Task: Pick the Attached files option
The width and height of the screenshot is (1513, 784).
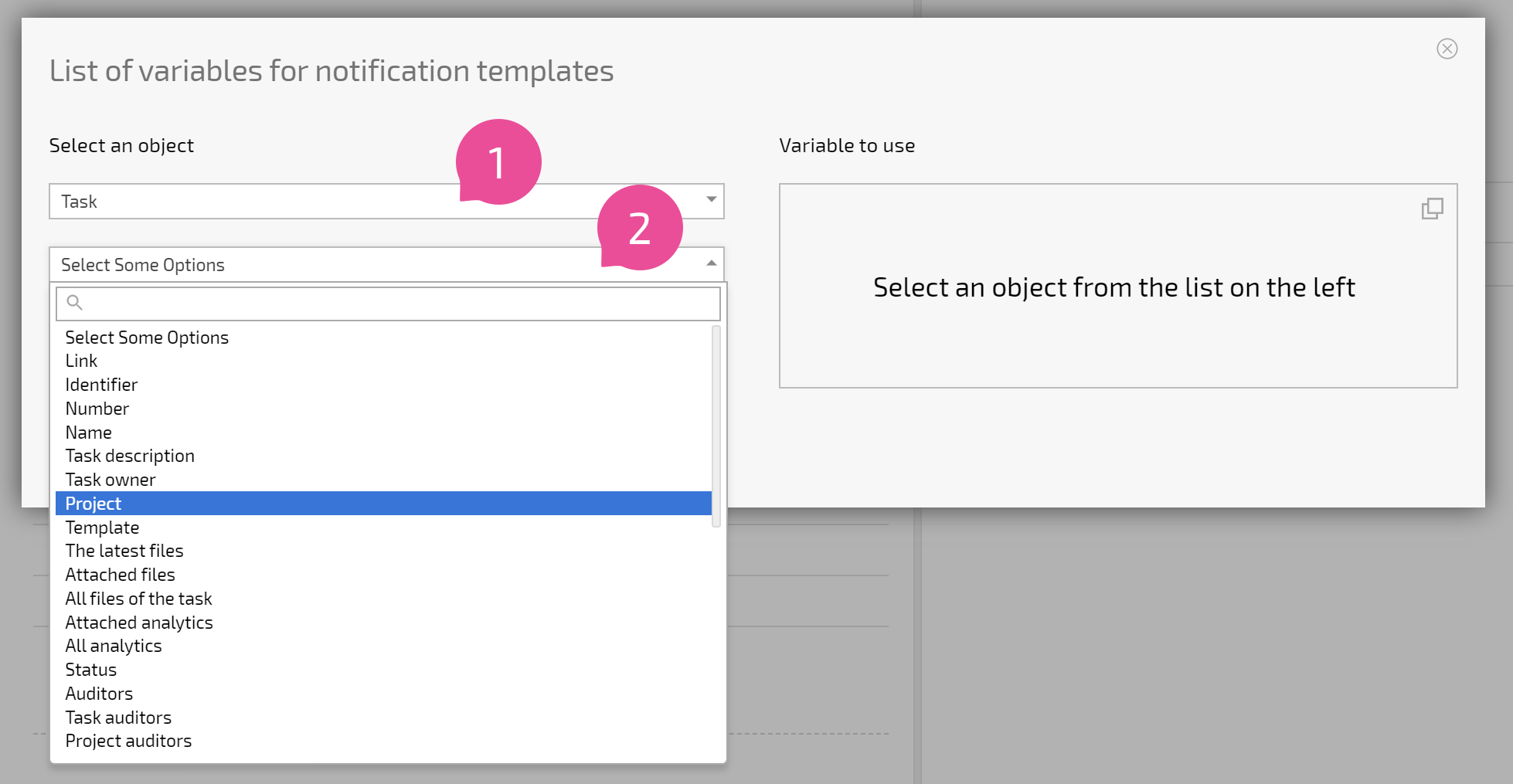Action: pyautogui.click(x=383, y=575)
